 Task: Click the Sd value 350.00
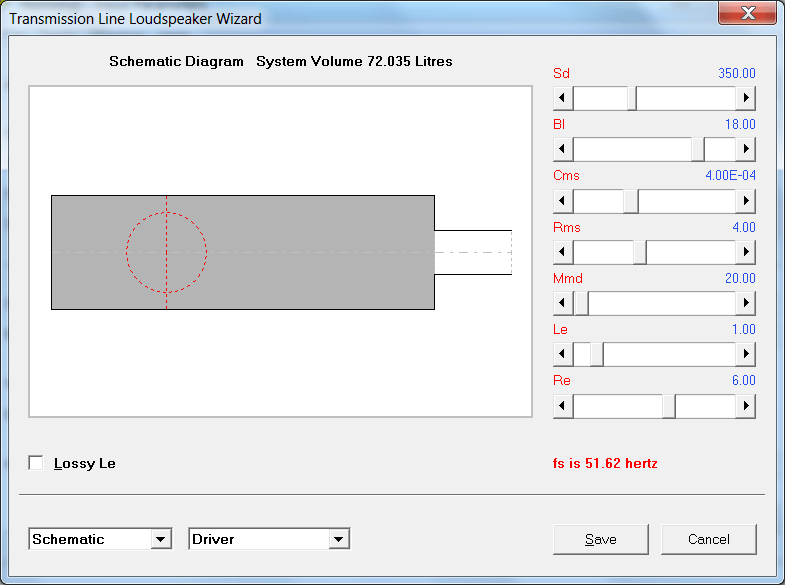[x=736, y=73]
